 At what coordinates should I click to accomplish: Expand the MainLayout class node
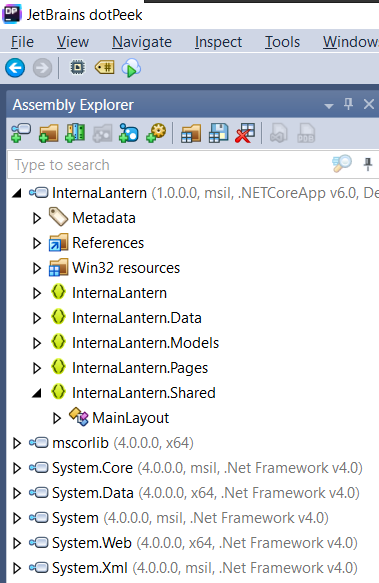(x=57, y=418)
